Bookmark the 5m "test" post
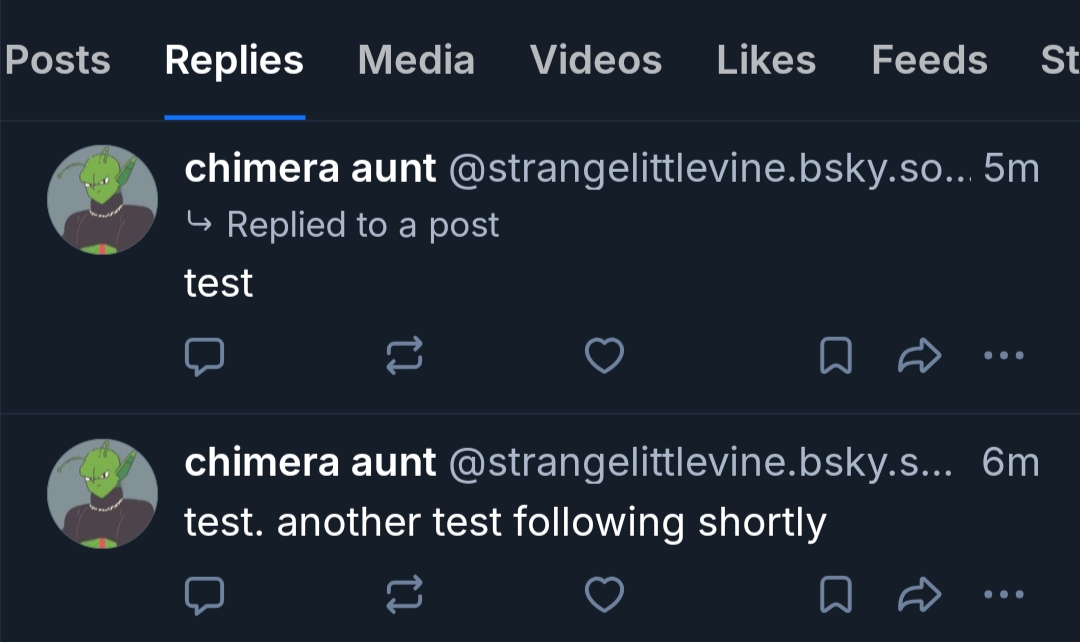Screen dimensions: 1080x642 [835, 355]
